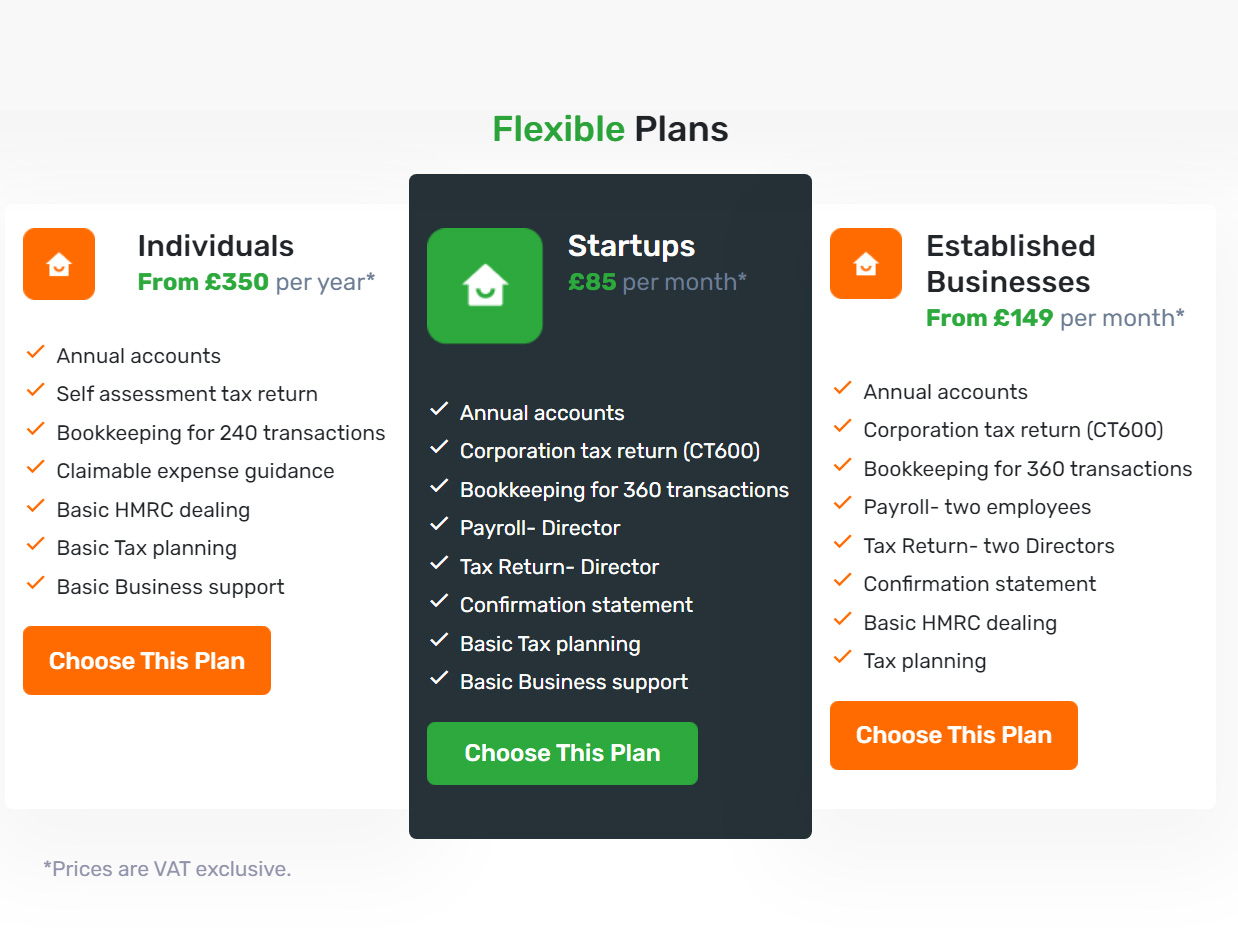Click white checkmark beside Confirmation statement in Startups
Screen dimensions: 1238x928
coord(439,601)
